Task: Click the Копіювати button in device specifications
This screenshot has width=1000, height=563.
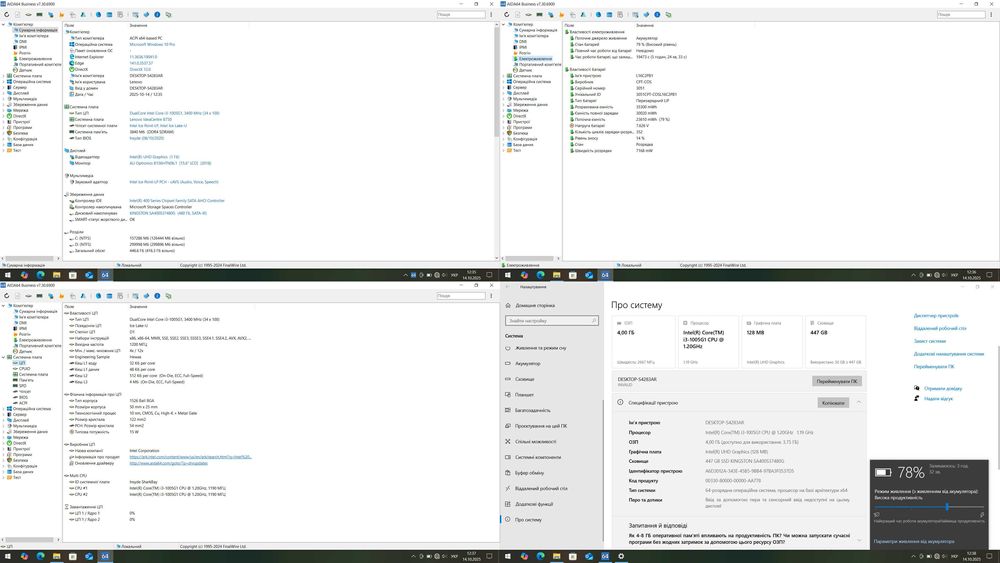Action: pos(833,403)
